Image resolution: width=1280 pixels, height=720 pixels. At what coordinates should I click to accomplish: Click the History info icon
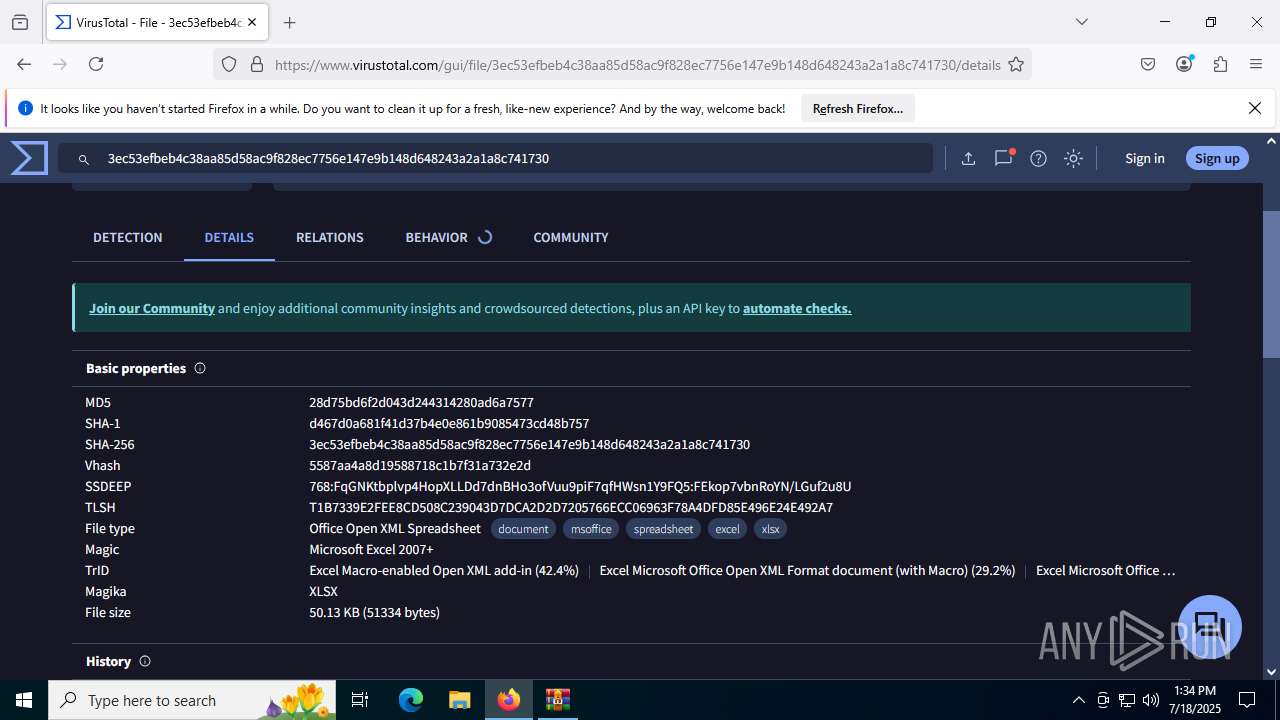145,661
